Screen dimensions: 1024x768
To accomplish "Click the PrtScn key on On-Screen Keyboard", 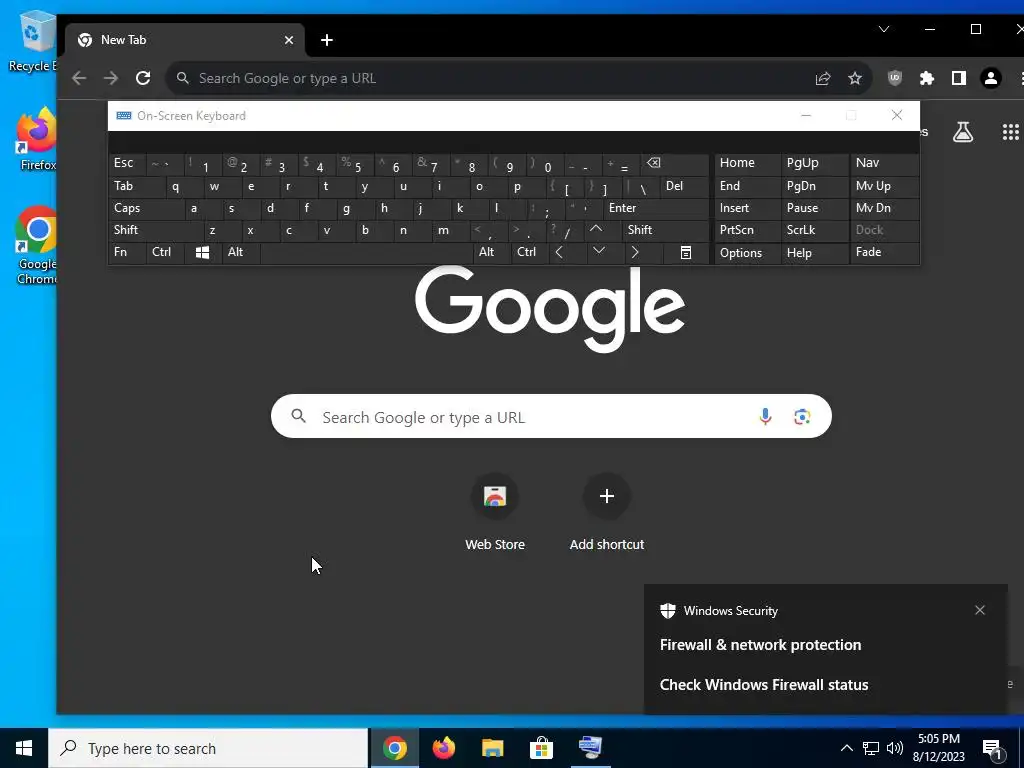I will [748, 230].
